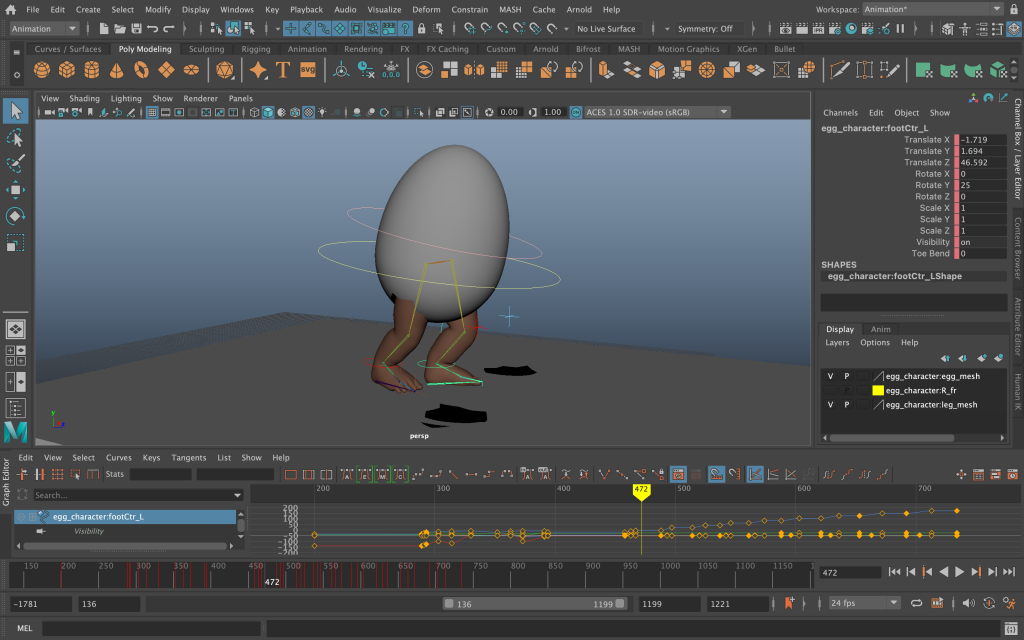
Task: Open the Symmetry: Off dropdown
Action: (x=710, y=29)
